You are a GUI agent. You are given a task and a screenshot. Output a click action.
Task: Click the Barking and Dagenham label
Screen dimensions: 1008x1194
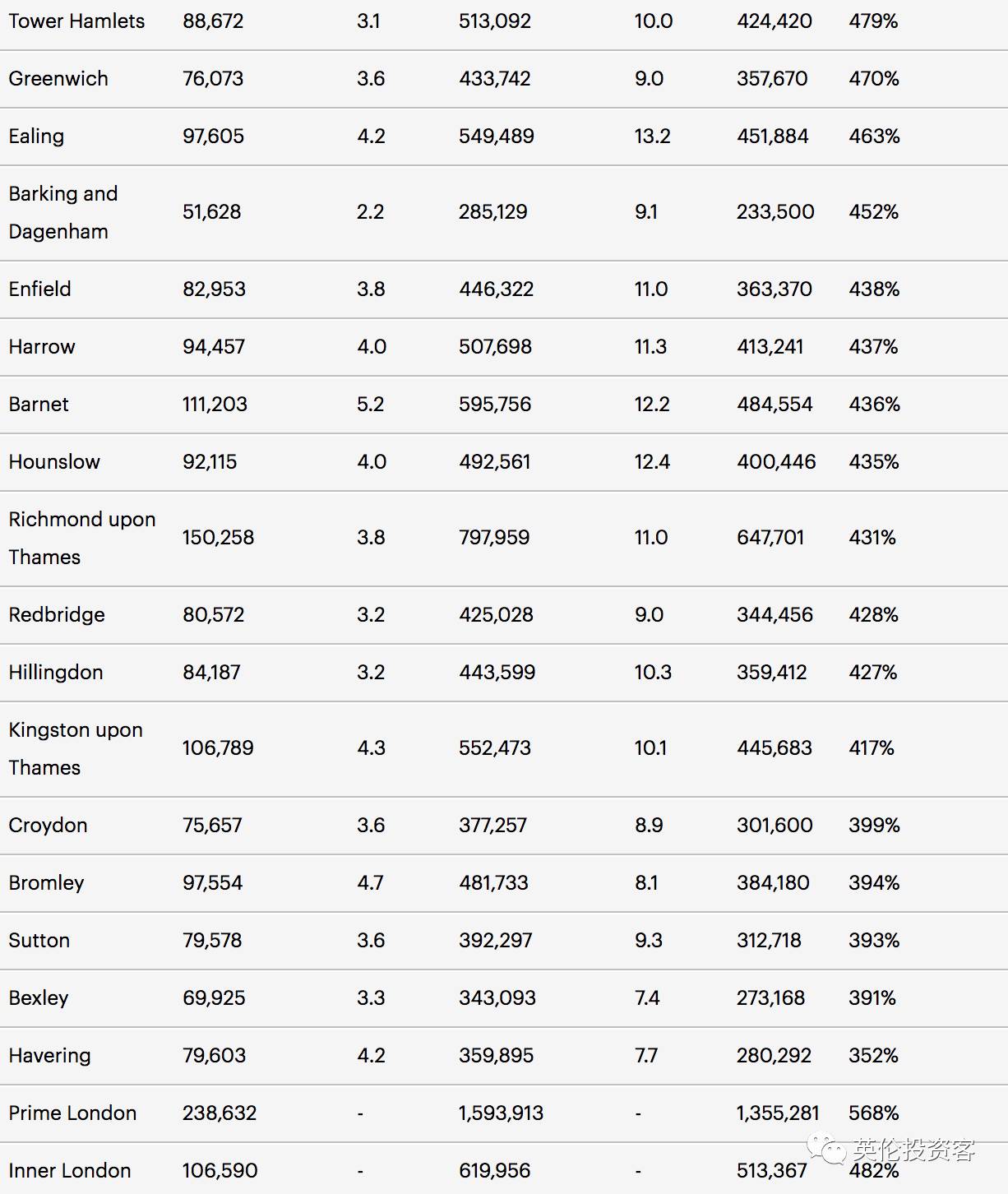[x=63, y=212]
